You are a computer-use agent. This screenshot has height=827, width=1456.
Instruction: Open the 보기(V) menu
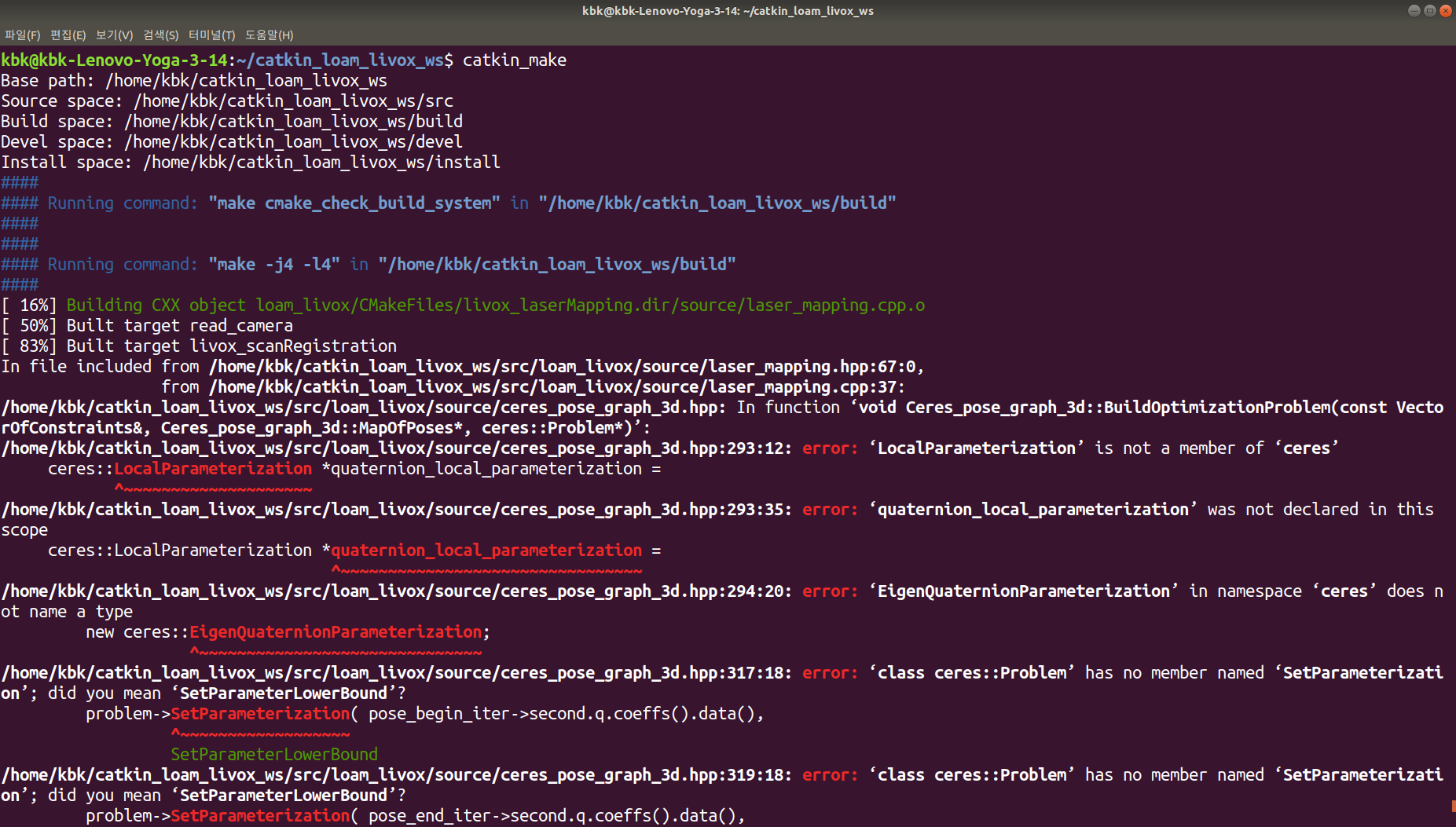tap(114, 35)
